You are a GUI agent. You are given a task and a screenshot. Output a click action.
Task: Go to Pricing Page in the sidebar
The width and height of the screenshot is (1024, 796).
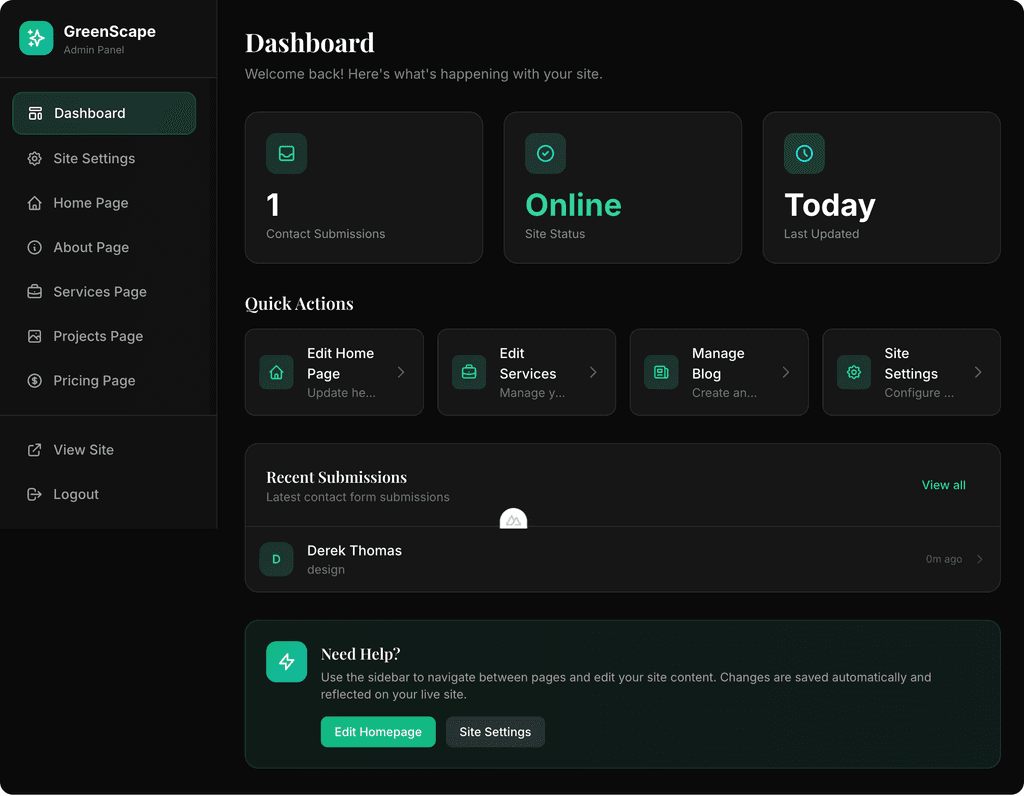pyautogui.click(x=94, y=381)
